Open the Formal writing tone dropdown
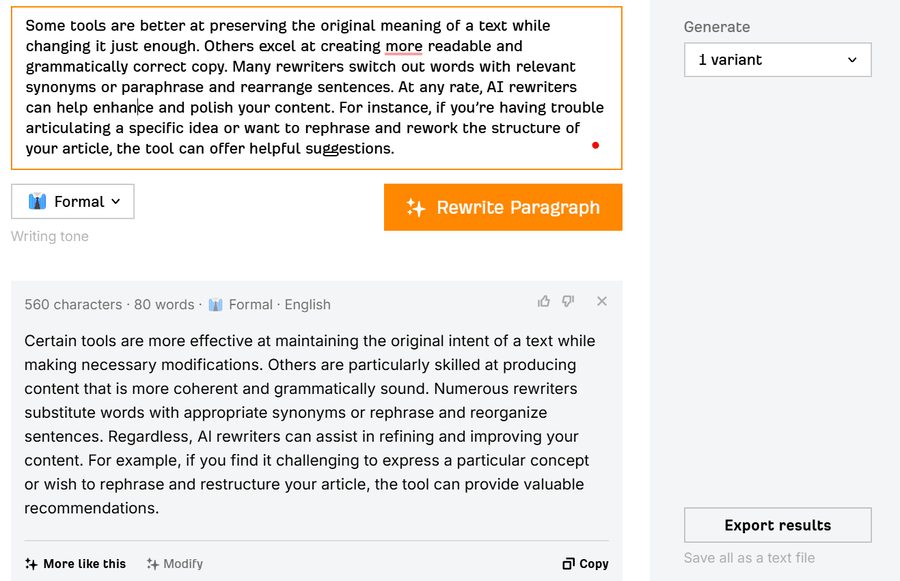This screenshot has height=581, width=900. pyautogui.click(x=73, y=202)
